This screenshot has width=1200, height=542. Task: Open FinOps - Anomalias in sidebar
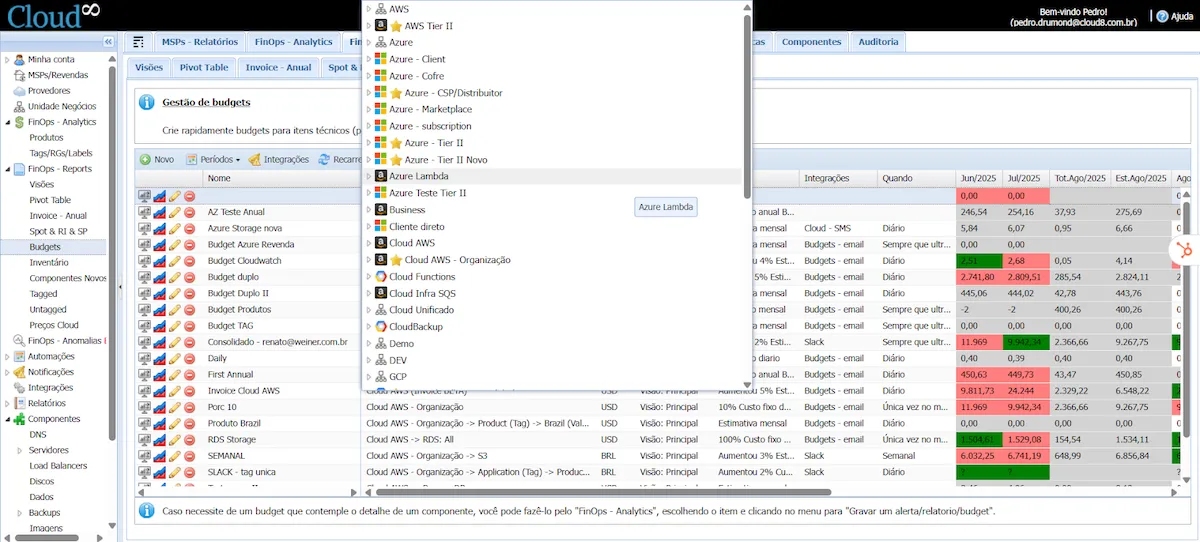pyautogui.click(x=65, y=340)
